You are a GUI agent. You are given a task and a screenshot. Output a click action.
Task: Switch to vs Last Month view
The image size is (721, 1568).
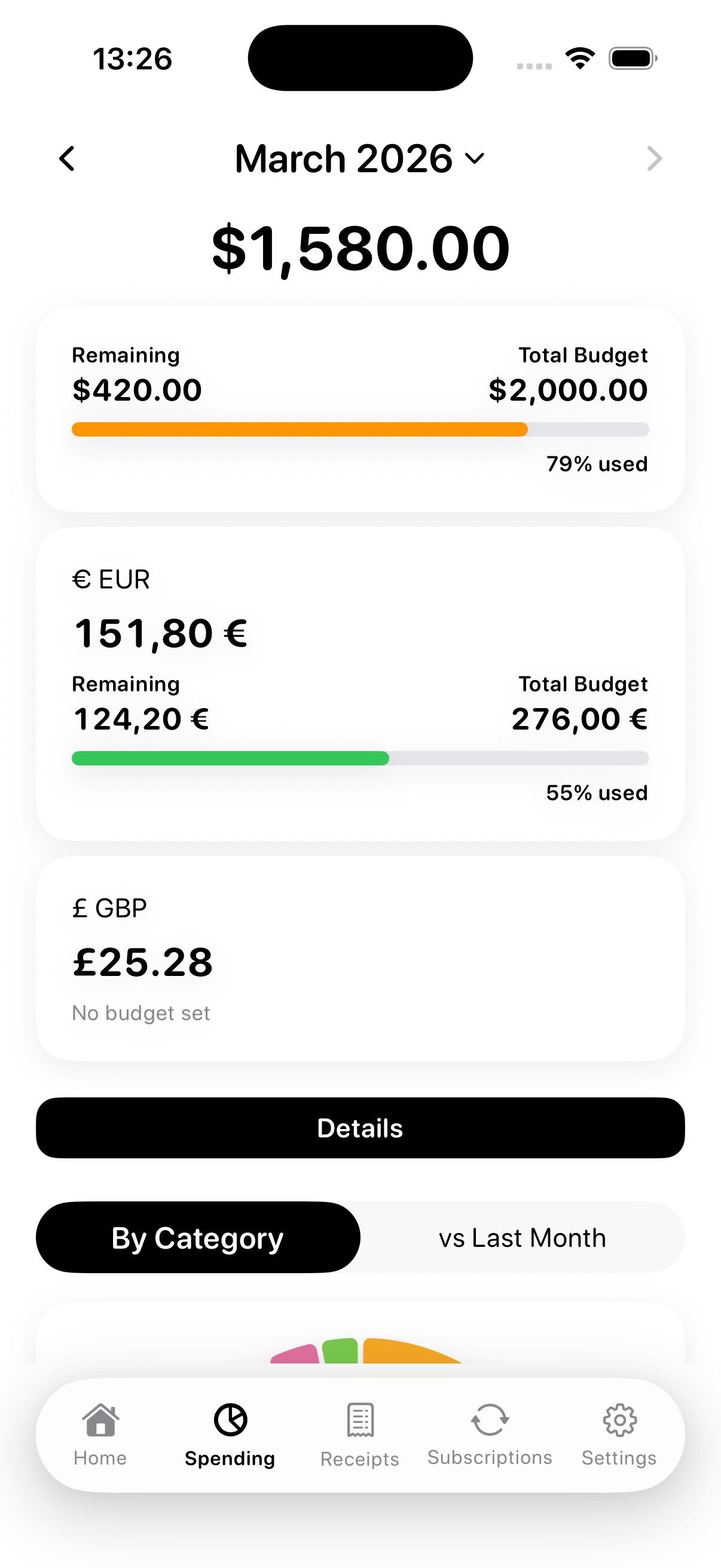click(x=522, y=1237)
